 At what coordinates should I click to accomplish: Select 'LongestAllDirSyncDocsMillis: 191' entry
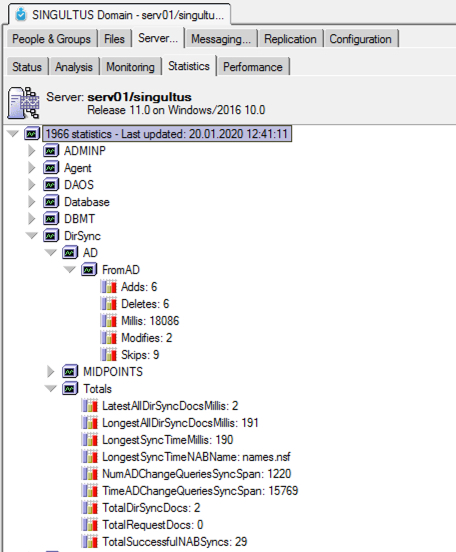pos(180,422)
